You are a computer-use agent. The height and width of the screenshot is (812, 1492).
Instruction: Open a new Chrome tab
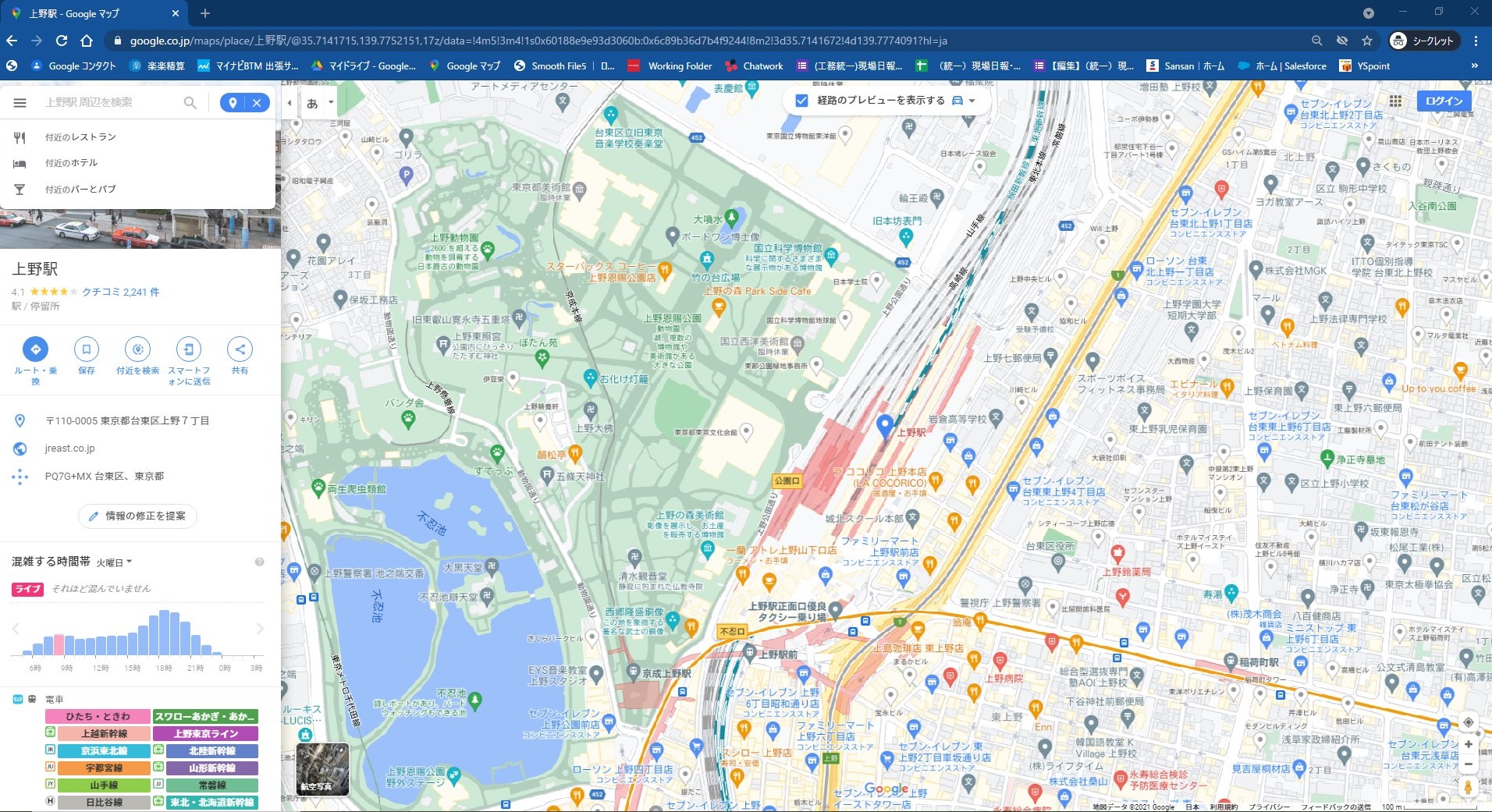tap(204, 13)
